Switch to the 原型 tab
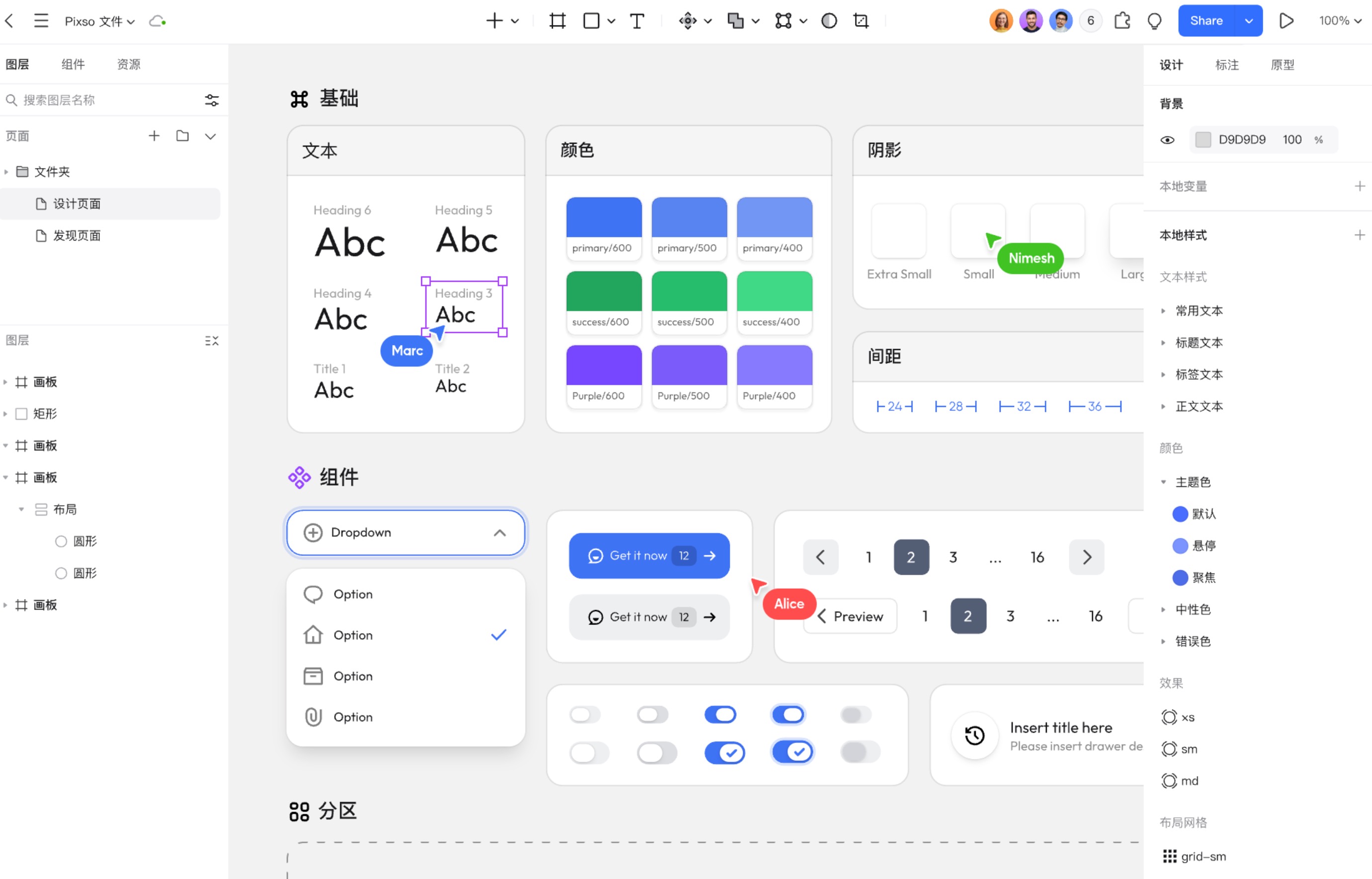The image size is (1372, 879). click(1283, 65)
